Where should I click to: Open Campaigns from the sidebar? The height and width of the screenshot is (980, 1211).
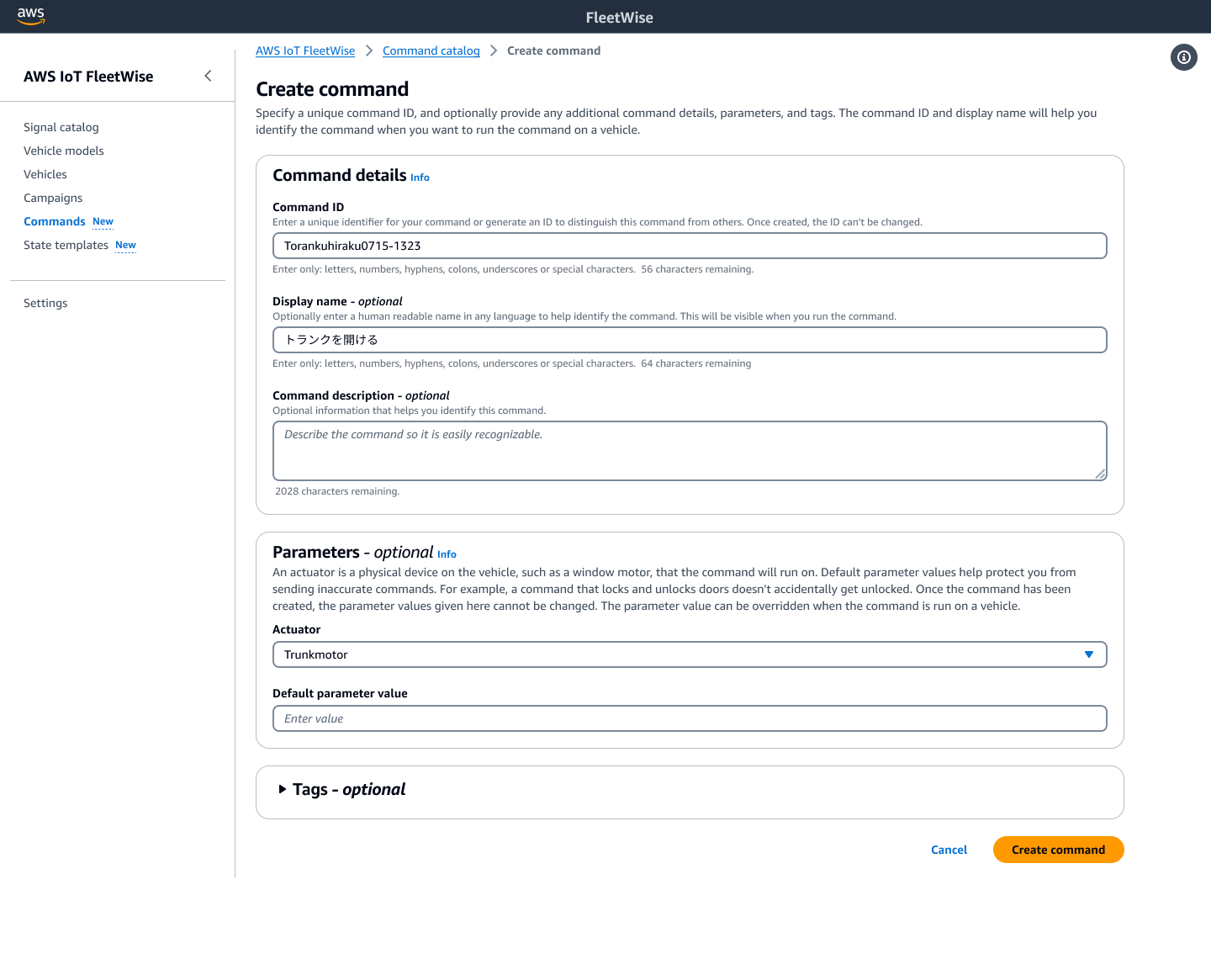click(53, 198)
